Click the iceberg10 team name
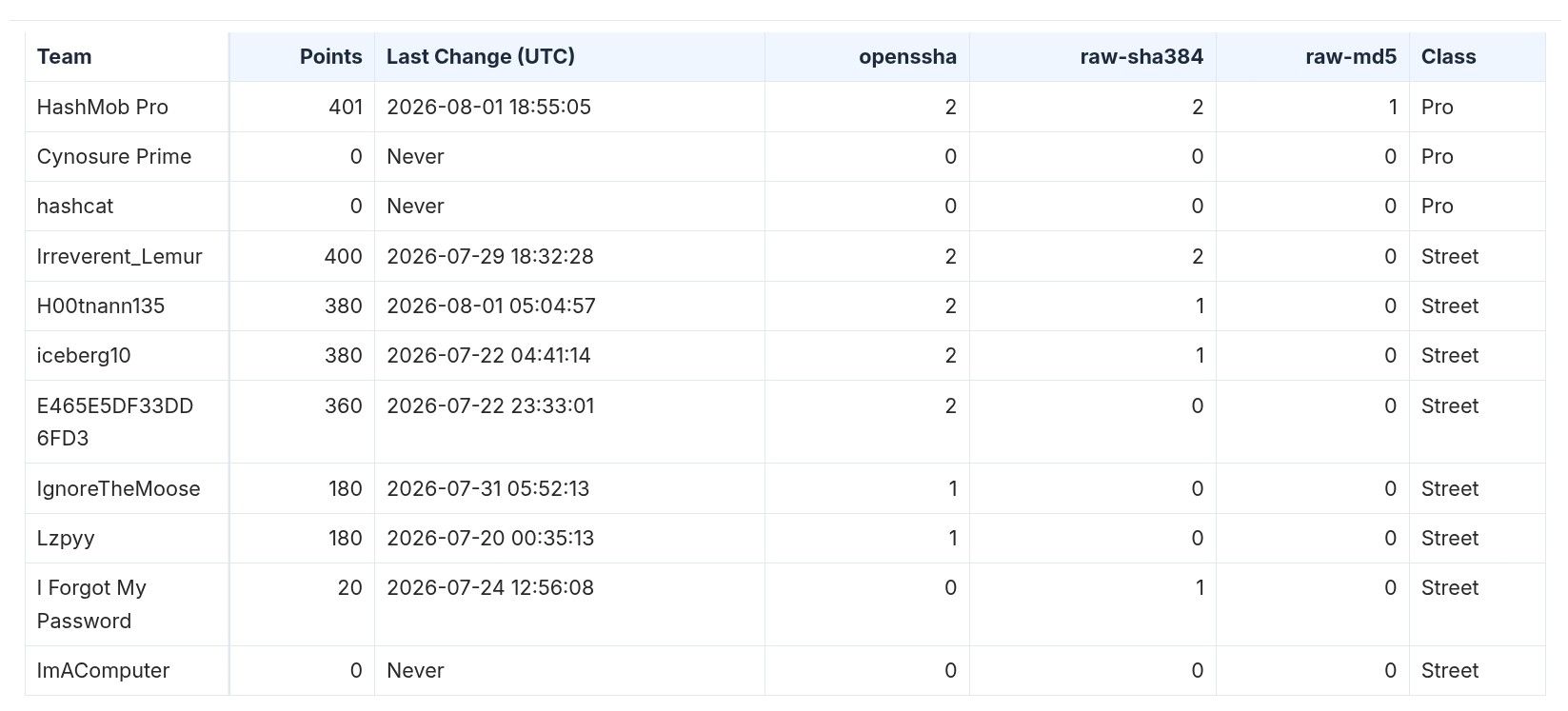 (x=84, y=355)
